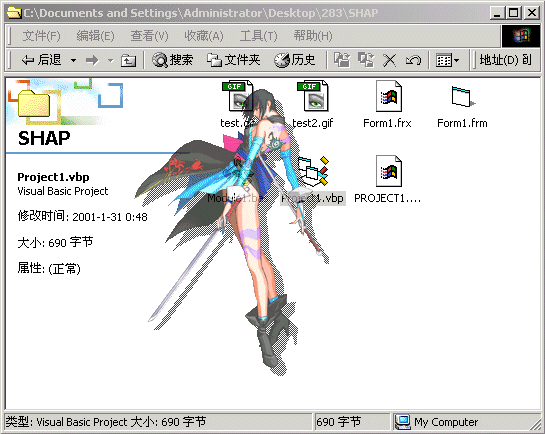Viewport: 545px width, 434px height.
Task: Select the PROJECT1 file icon
Action: point(389,171)
